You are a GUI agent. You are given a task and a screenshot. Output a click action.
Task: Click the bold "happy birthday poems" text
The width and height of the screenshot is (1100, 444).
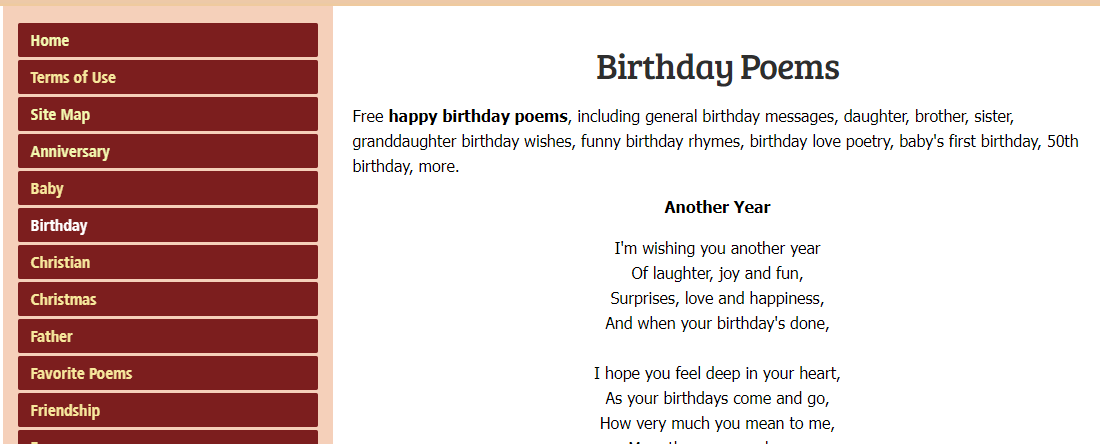(478, 116)
